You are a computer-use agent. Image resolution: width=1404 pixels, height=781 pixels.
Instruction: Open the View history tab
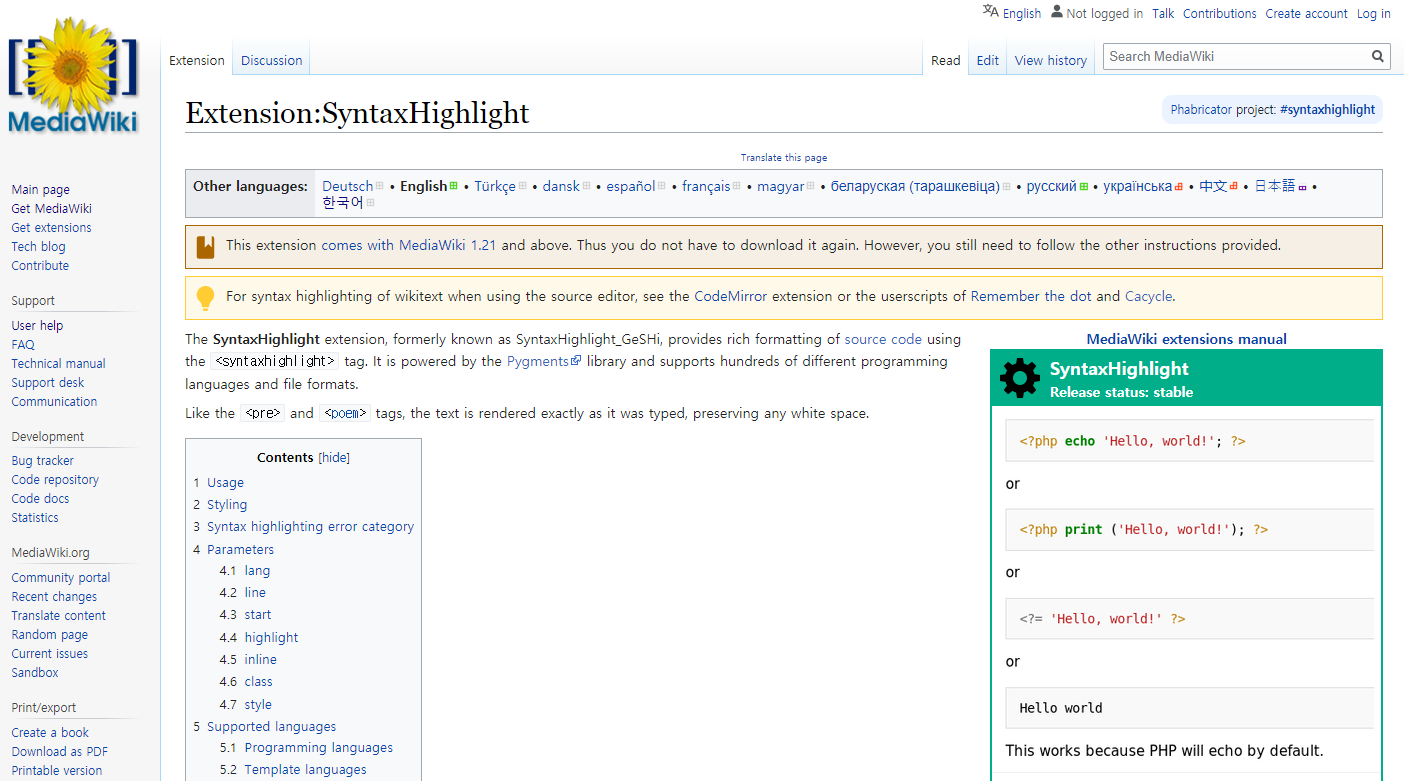click(x=1051, y=60)
